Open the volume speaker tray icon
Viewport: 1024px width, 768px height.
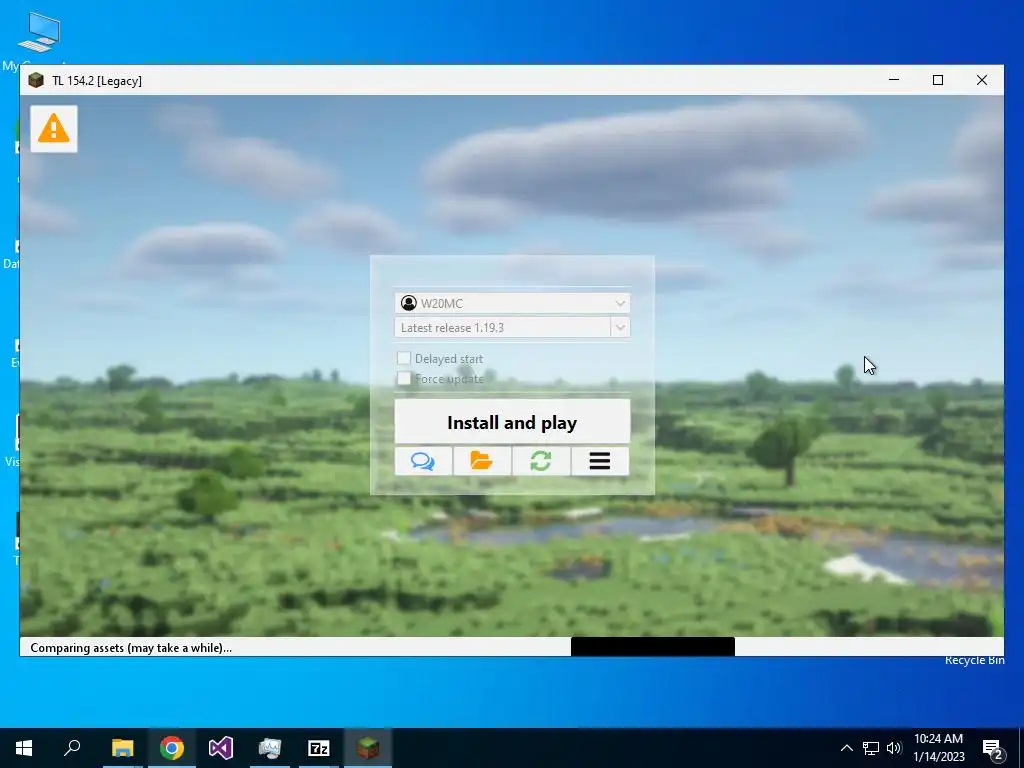(x=894, y=748)
